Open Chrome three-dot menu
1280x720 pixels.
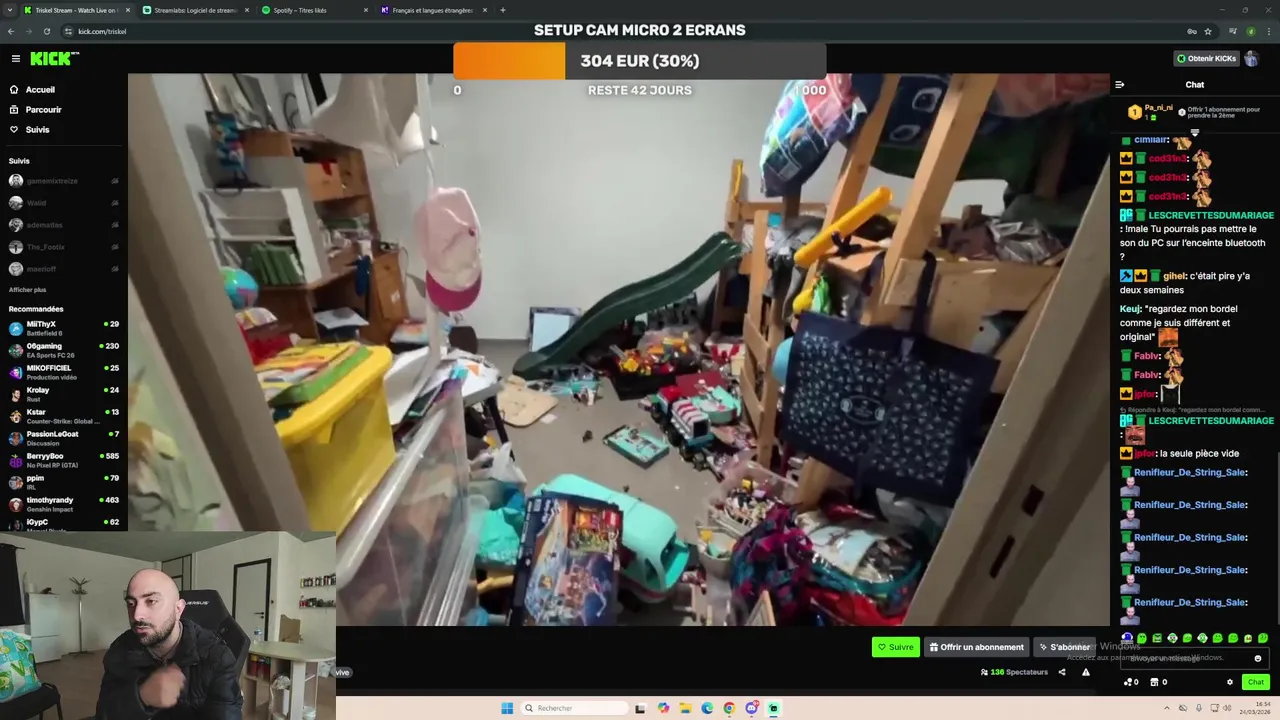click(x=1267, y=31)
